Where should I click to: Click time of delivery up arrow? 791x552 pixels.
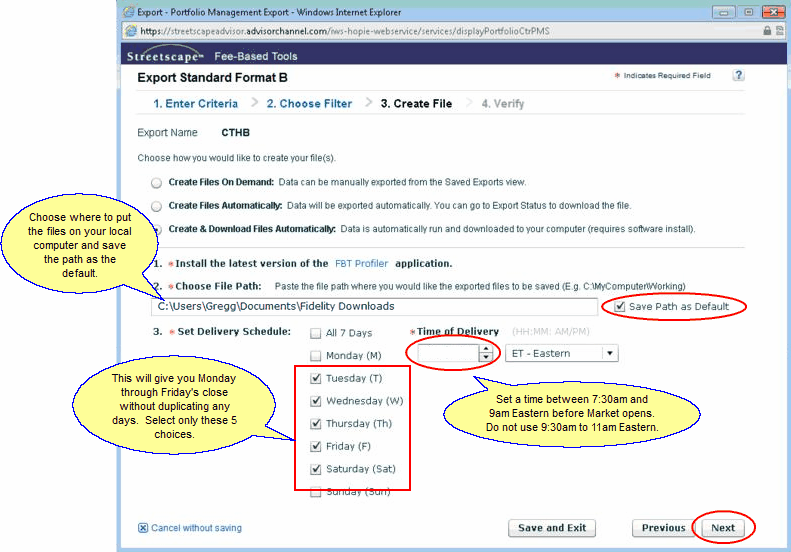486,349
